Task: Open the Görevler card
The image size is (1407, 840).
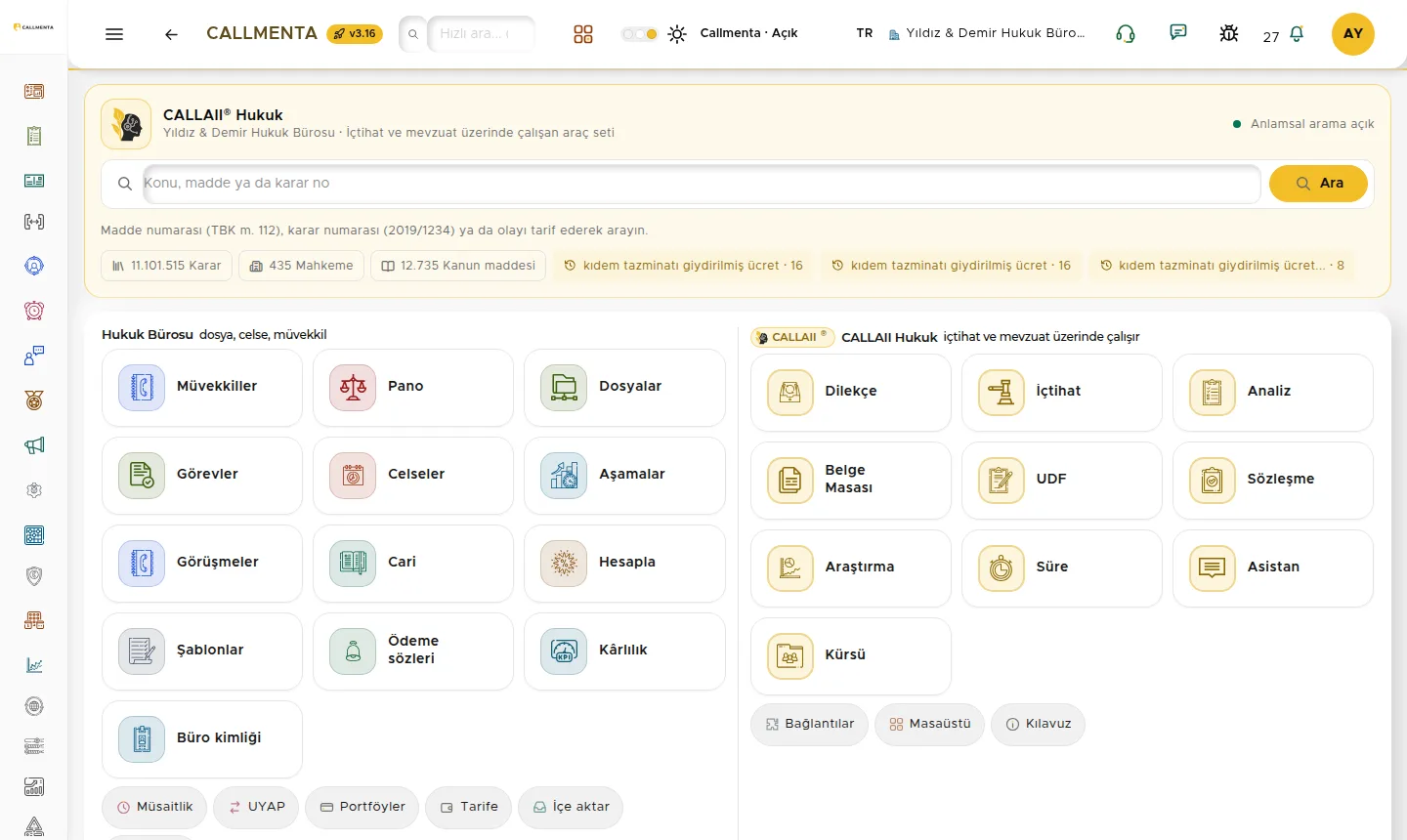Action: pyautogui.click(x=202, y=476)
